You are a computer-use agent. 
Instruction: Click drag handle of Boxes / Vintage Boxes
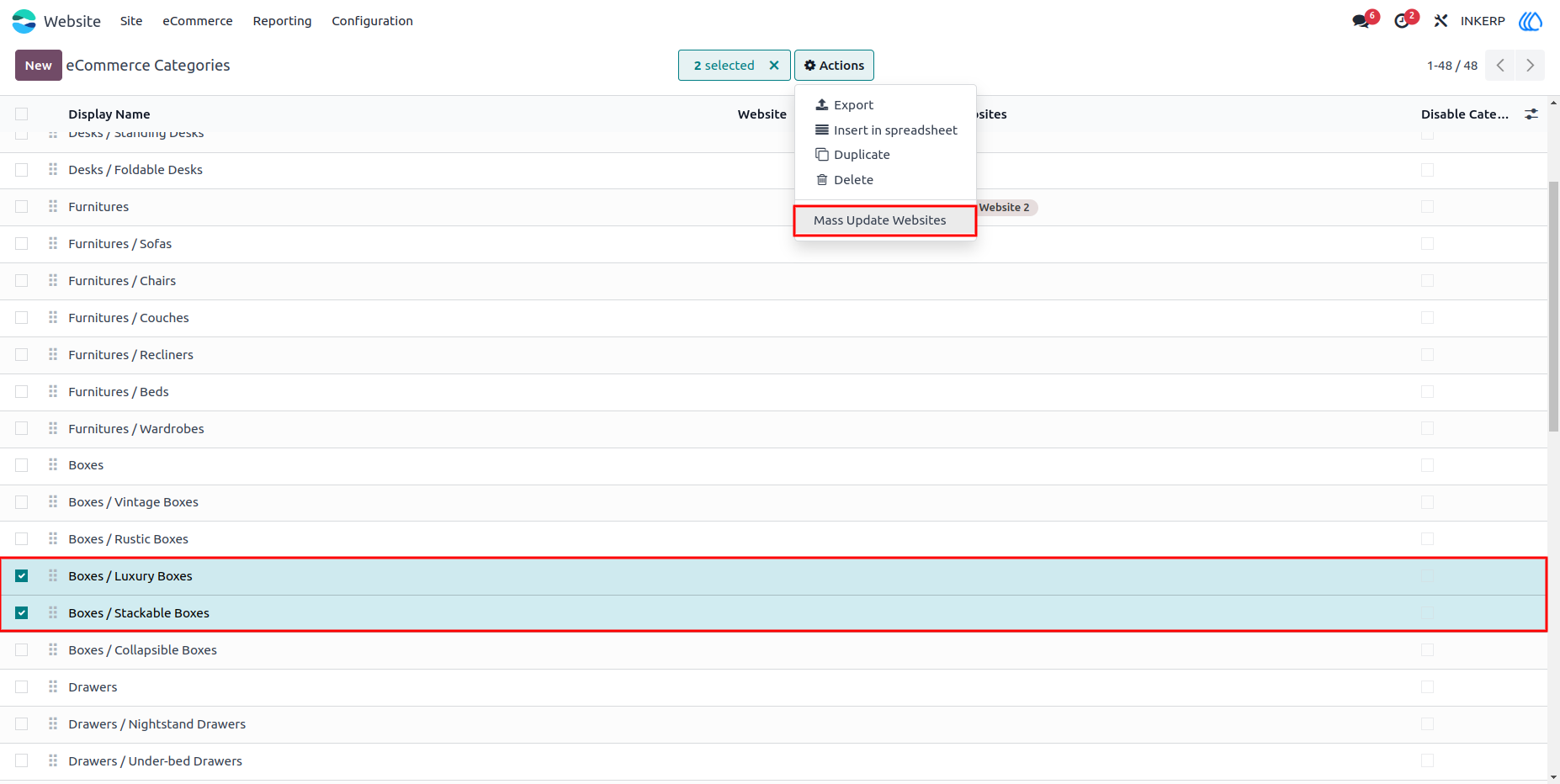click(x=53, y=501)
